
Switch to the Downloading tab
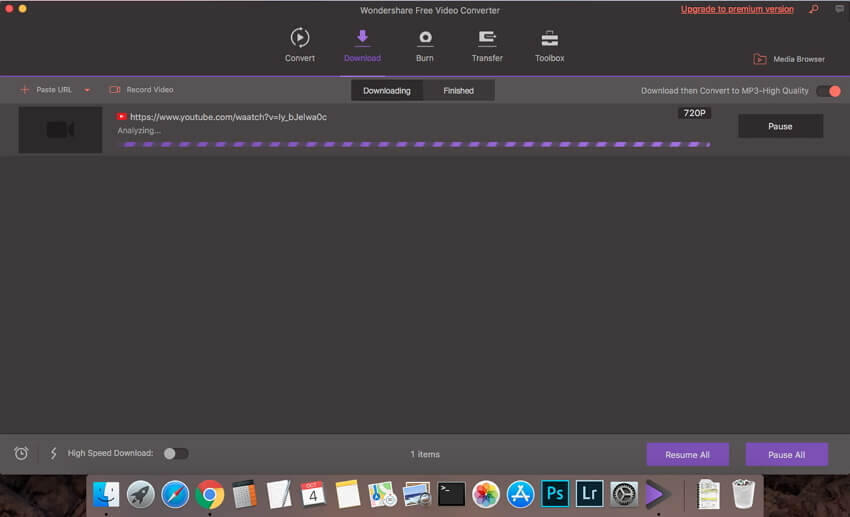pyautogui.click(x=387, y=91)
